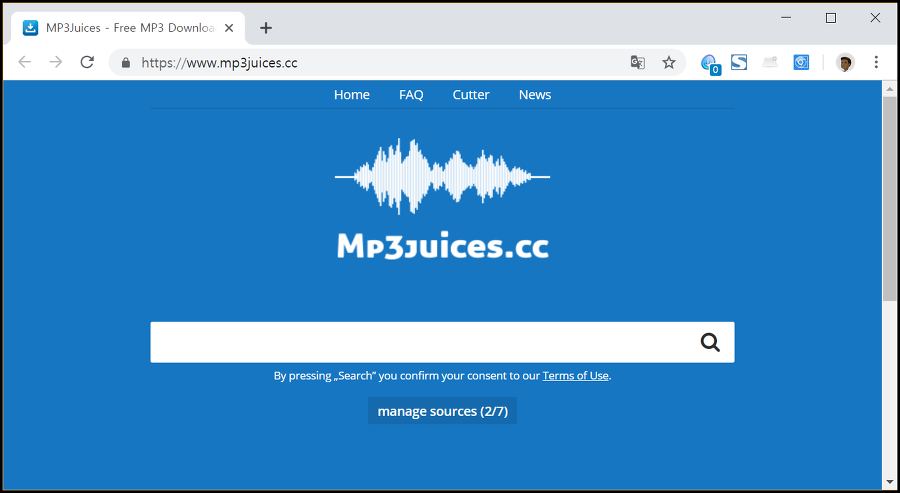Open the Cutter menu item

[471, 95]
